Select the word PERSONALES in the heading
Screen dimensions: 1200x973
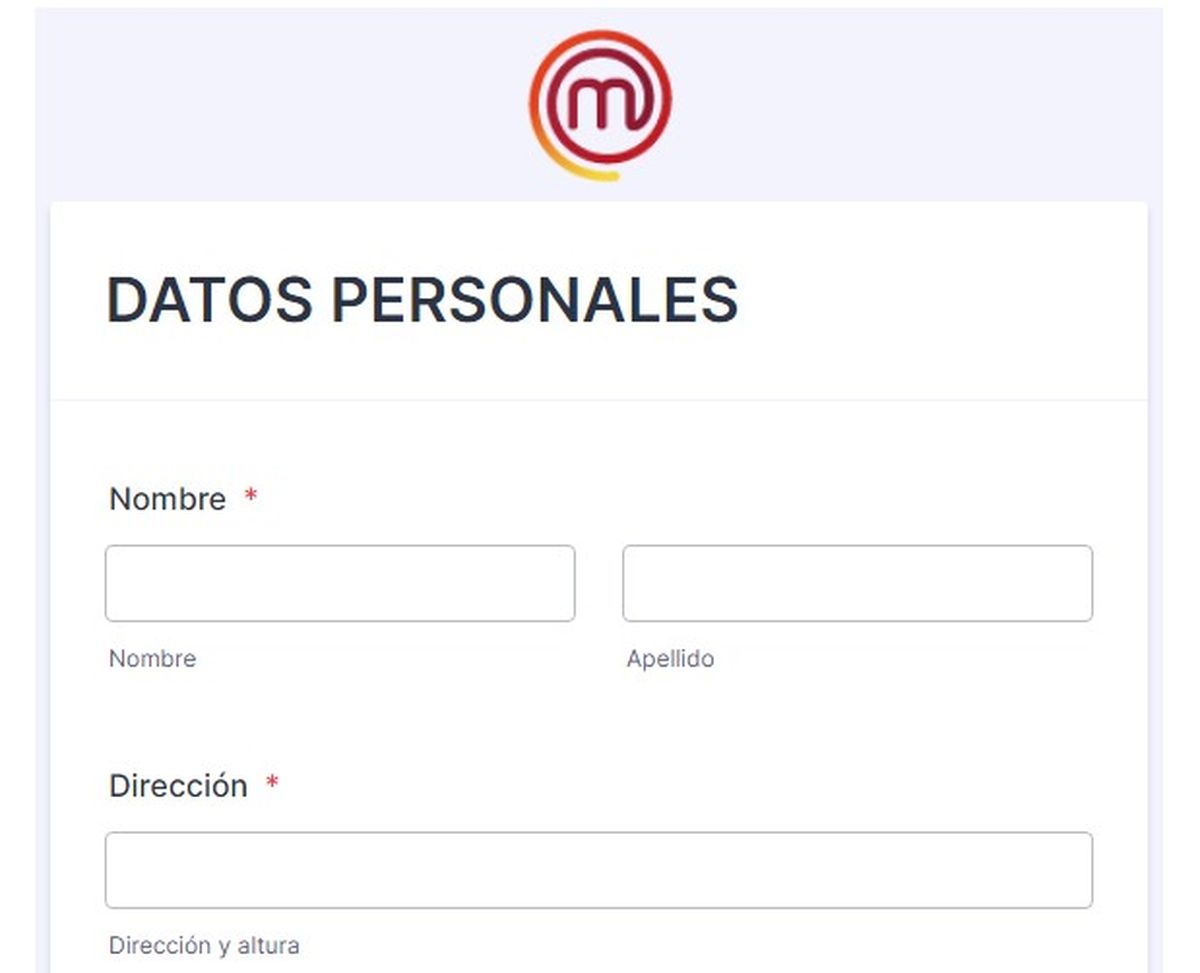tap(535, 300)
